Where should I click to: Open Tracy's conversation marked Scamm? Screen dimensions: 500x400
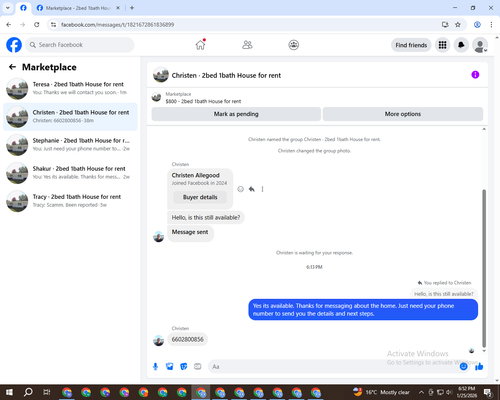tap(70, 201)
